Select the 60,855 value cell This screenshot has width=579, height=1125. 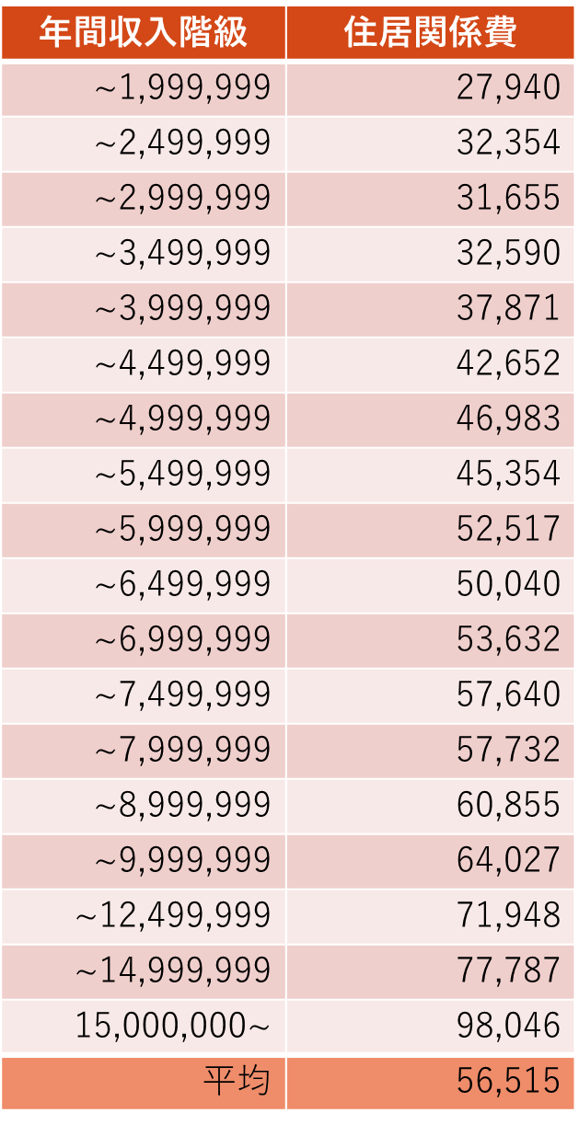click(x=430, y=807)
